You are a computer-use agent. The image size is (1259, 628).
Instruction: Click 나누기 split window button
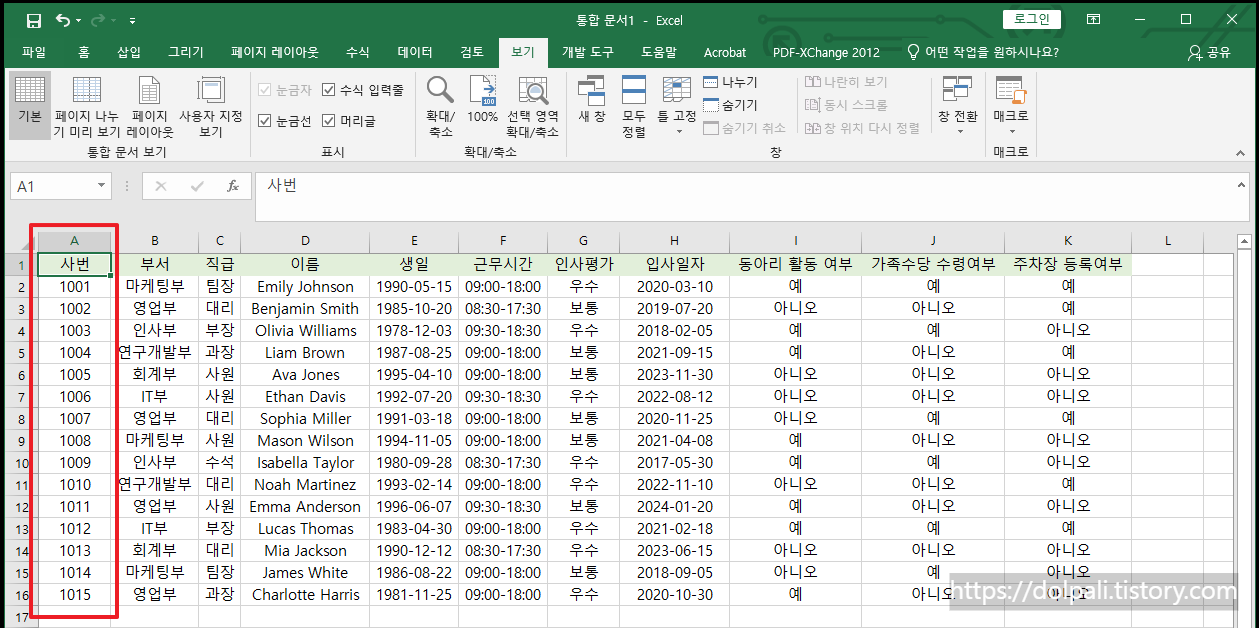click(x=731, y=82)
